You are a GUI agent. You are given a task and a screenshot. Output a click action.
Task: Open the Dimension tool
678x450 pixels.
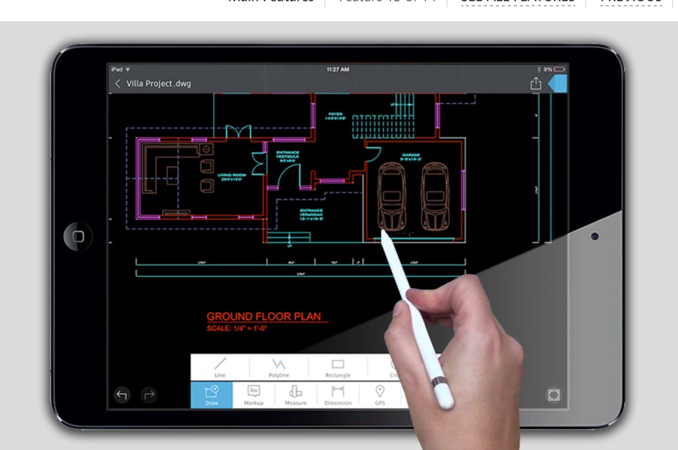point(338,395)
